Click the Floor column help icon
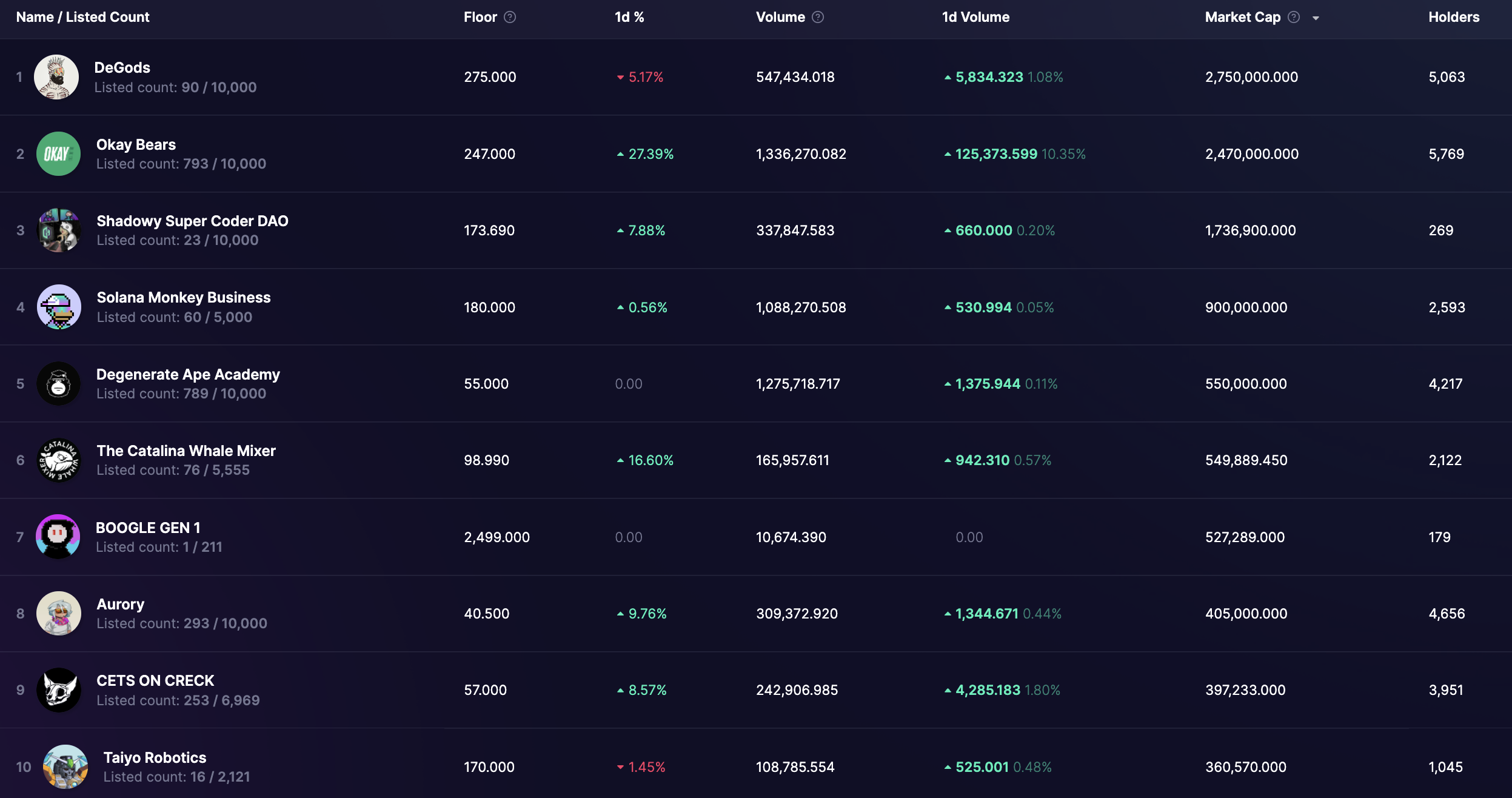This screenshot has height=798, width=1512. click(510, 17)
